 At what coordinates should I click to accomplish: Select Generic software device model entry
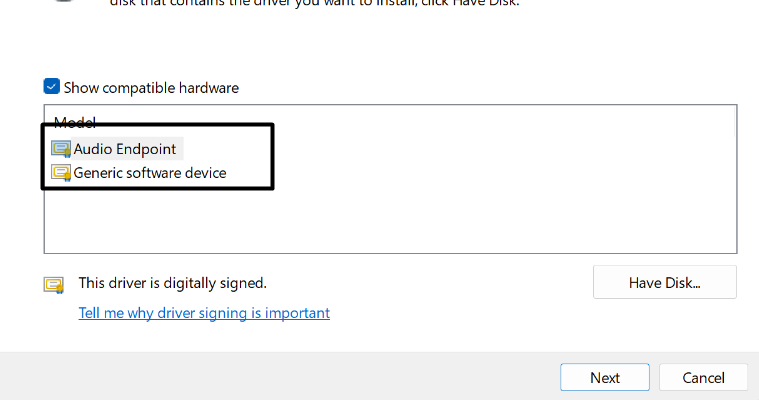point(150,173)
